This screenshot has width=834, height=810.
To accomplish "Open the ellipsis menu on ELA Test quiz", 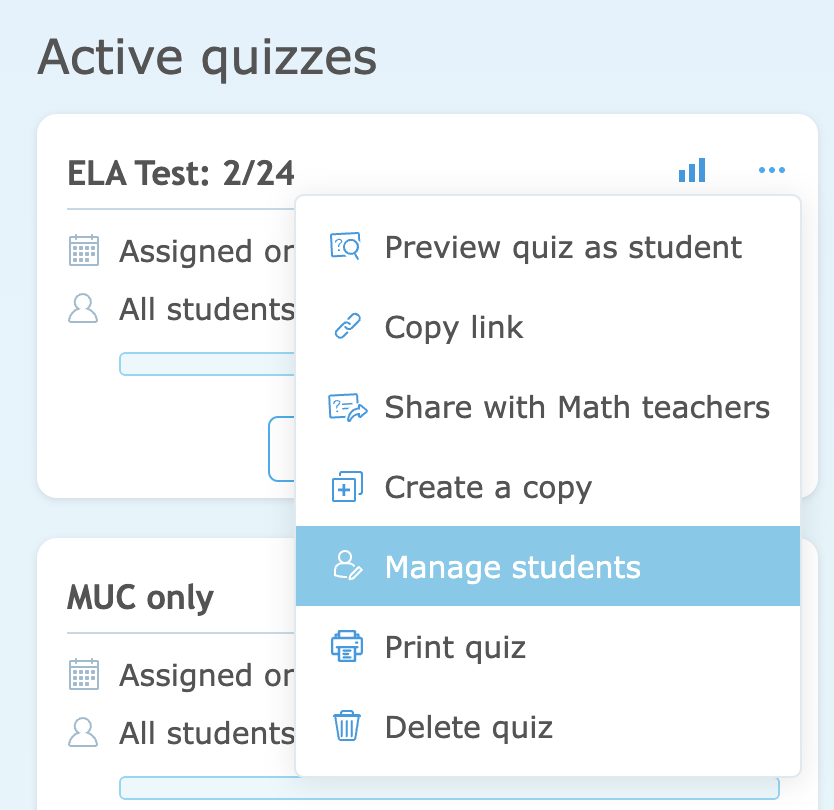I will pos(771,170).
